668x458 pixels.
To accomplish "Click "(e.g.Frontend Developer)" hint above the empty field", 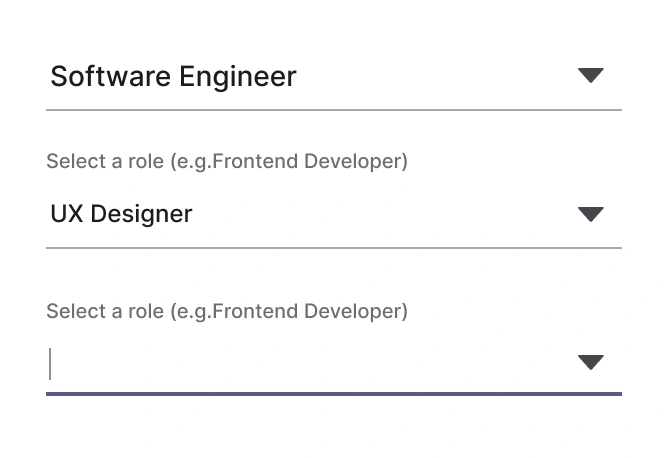I will click(289, 311).
